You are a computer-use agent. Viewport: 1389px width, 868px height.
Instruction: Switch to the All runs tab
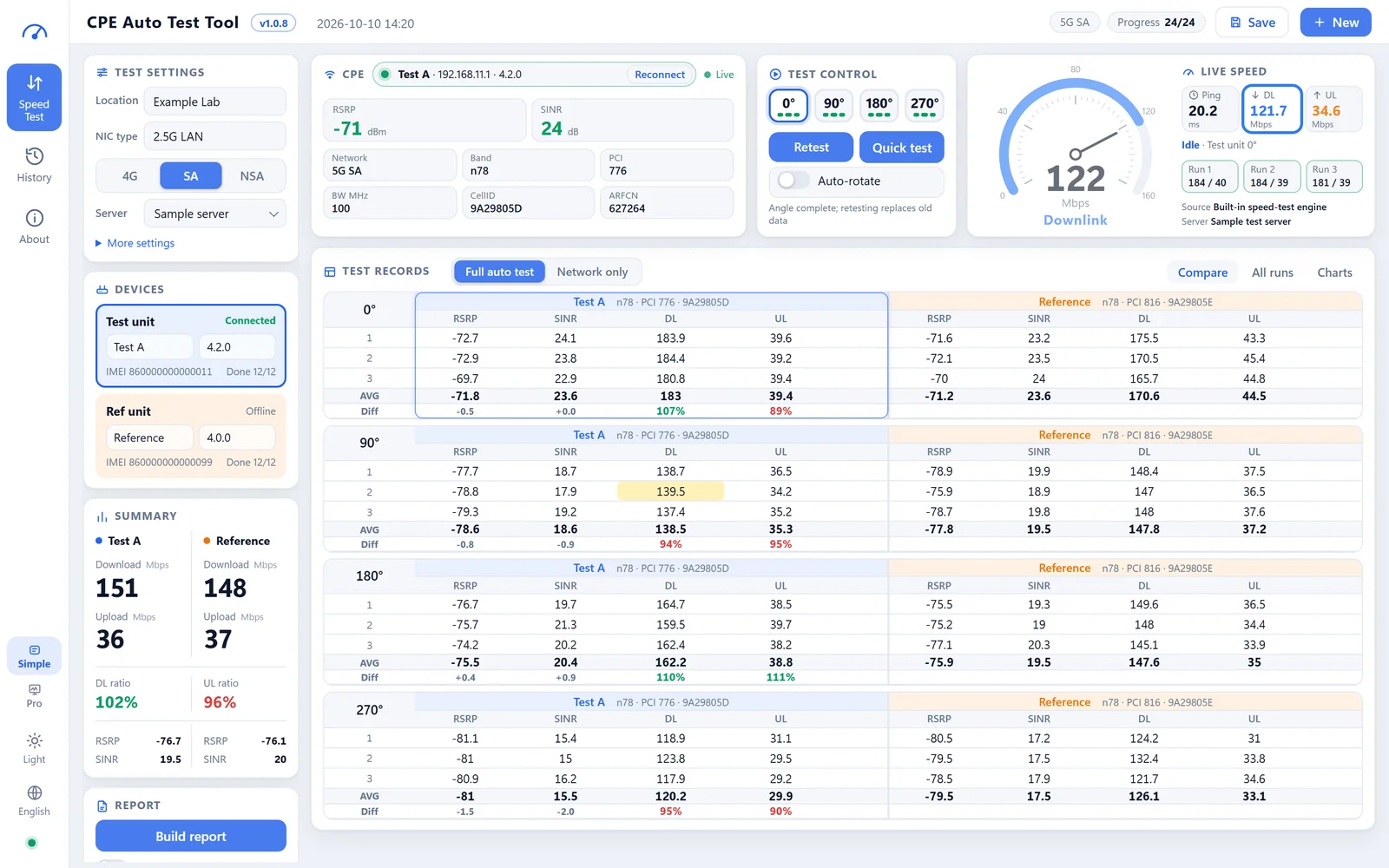(1273, 273)
